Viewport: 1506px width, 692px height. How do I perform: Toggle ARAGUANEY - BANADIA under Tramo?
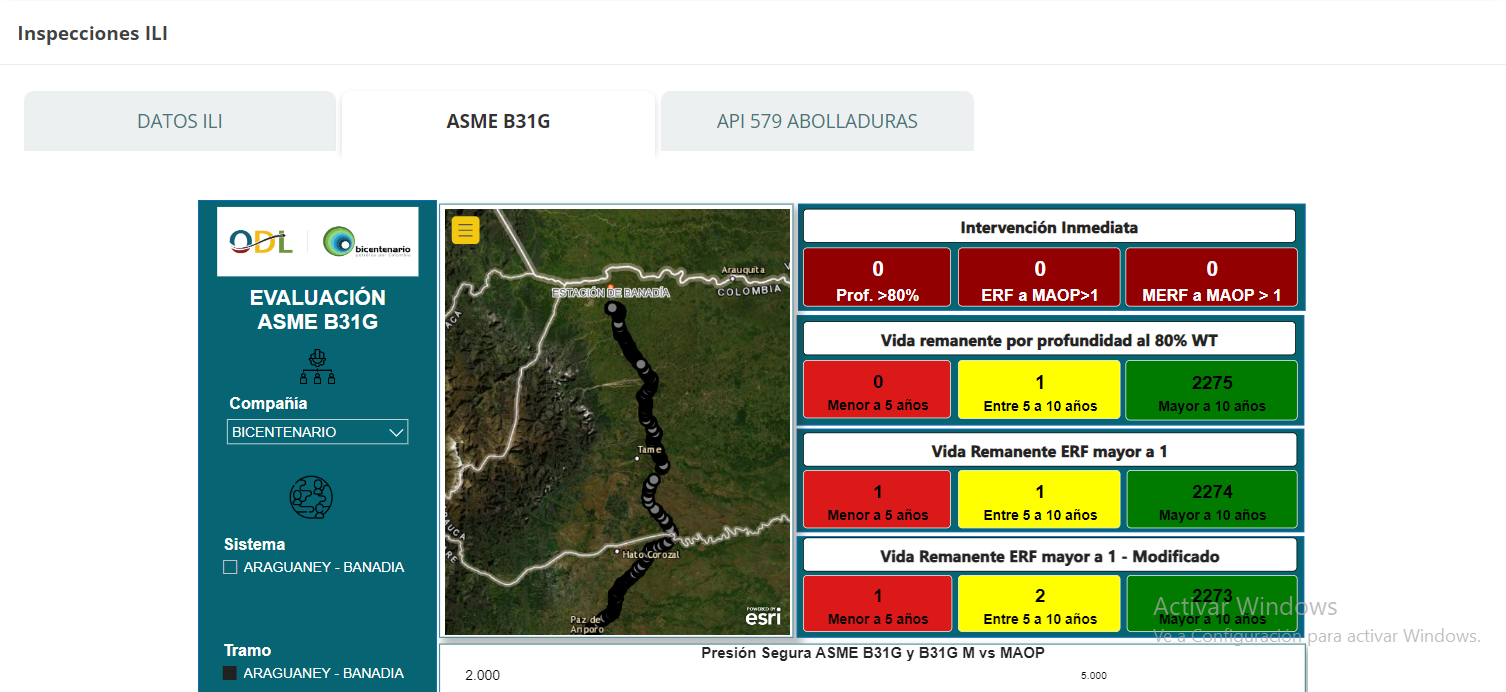[x=231, y=673]
